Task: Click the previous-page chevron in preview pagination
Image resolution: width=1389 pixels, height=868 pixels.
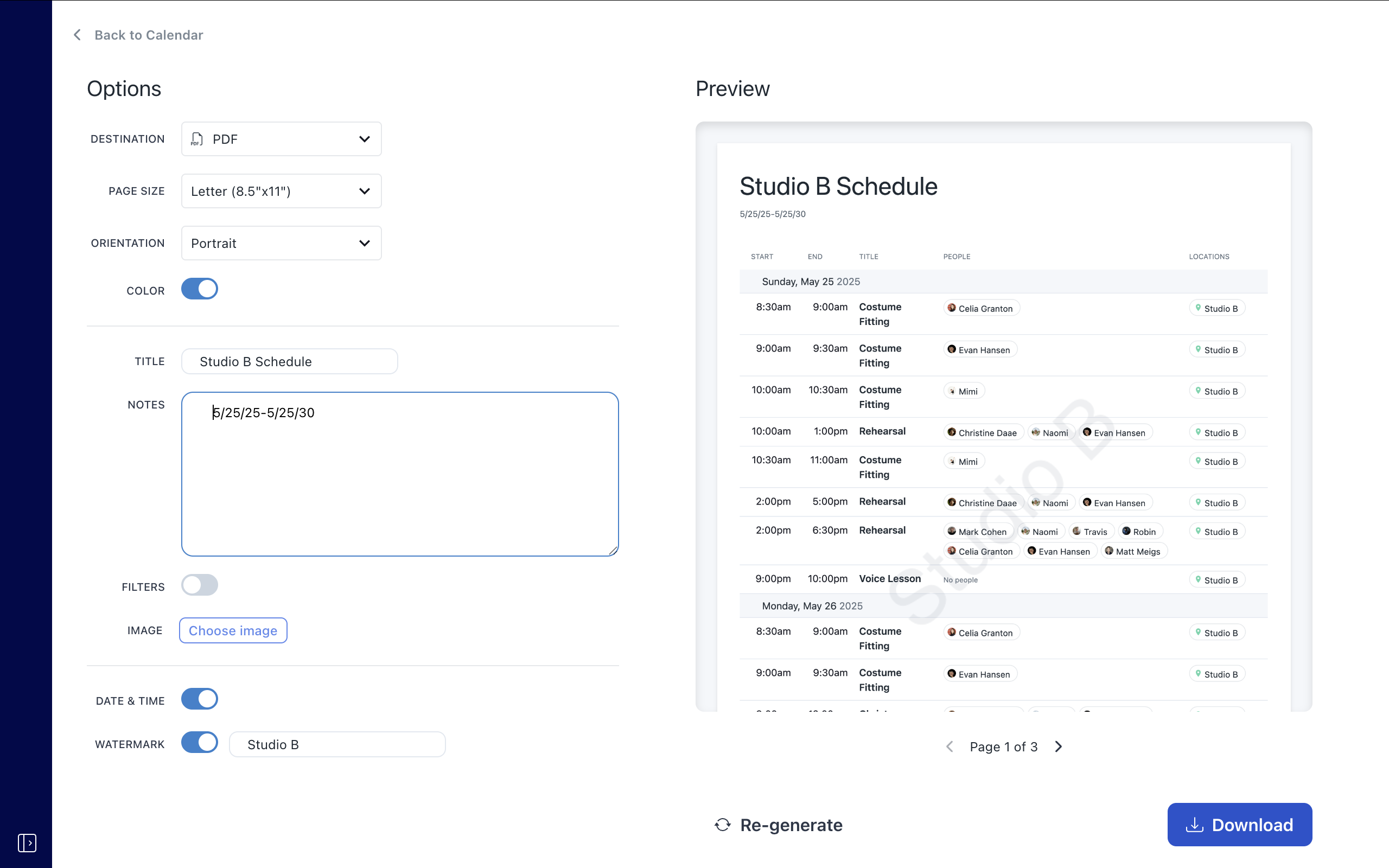Action: pyautogui.click(x=950, y=746)
